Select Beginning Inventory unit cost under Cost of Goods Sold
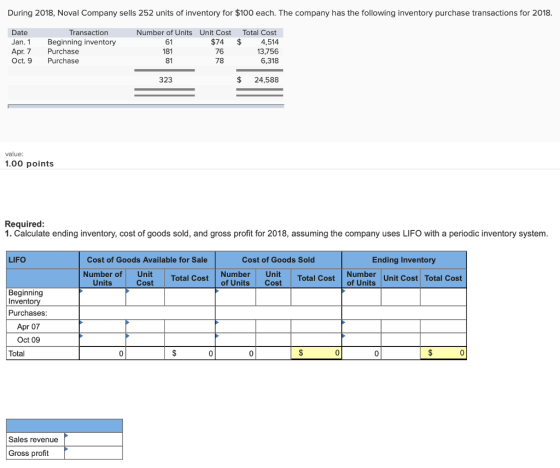Screen dimensions: 560x468 pyautogui.click(x=273, y=297)
